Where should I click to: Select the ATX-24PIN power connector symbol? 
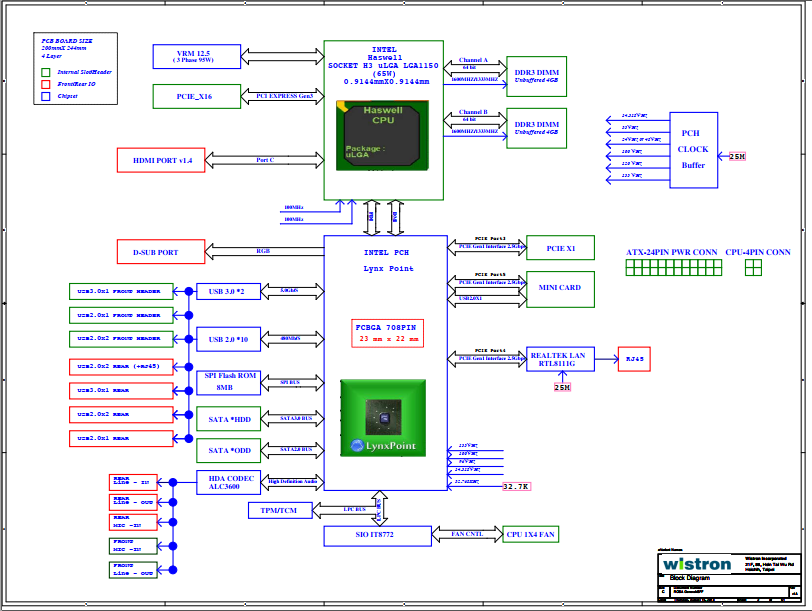(x=674, y=267)
